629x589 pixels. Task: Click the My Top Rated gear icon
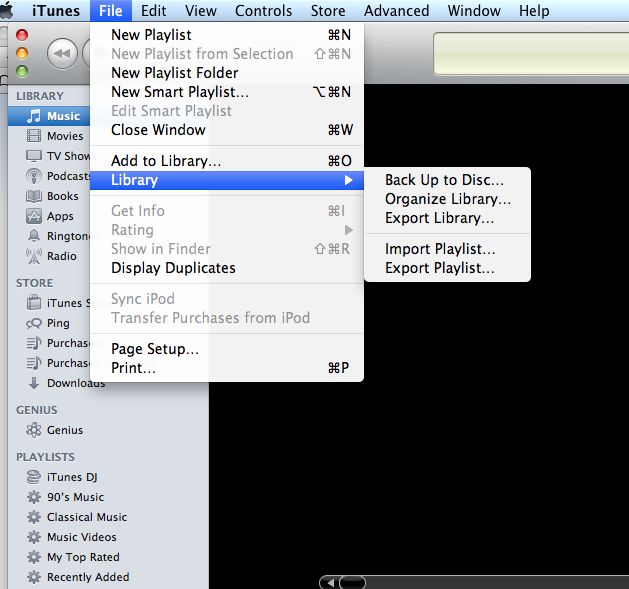click(34, 557)
